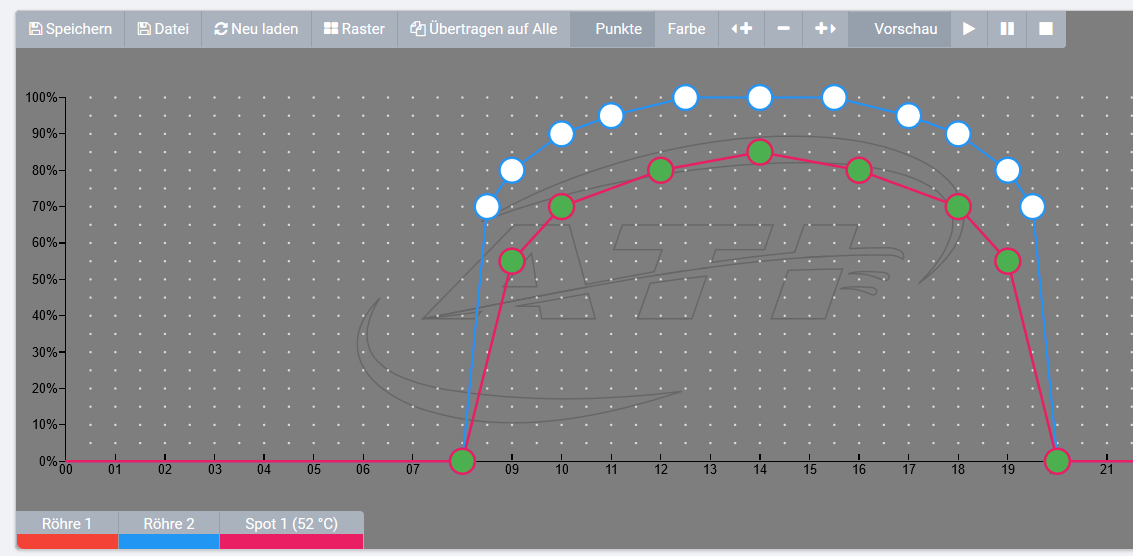Click Übertragen auf Alle
Viewport: 1133px width, 556px height.
tap(484, 29)
